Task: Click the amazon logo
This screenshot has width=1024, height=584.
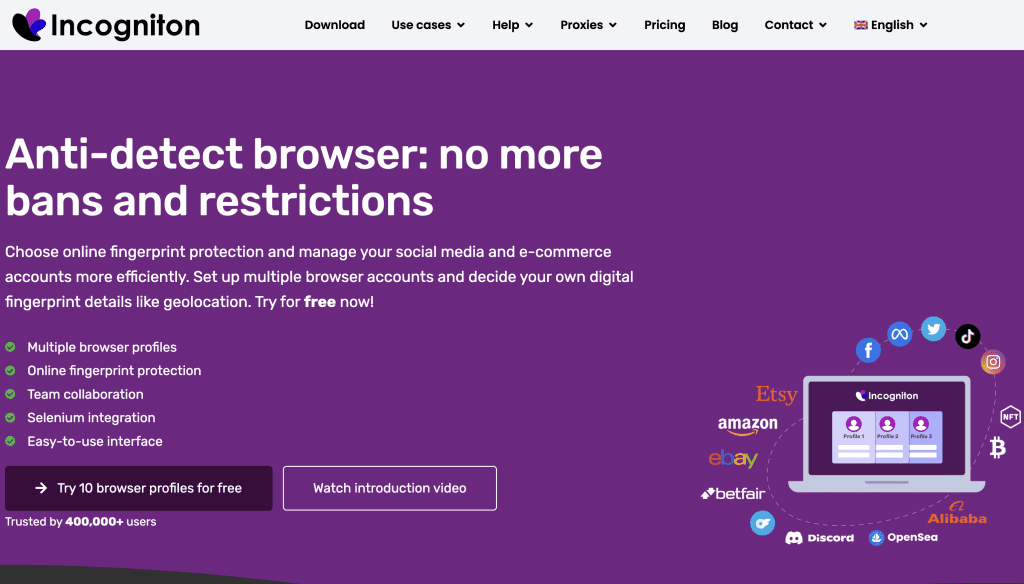Action: coord(748,425)
